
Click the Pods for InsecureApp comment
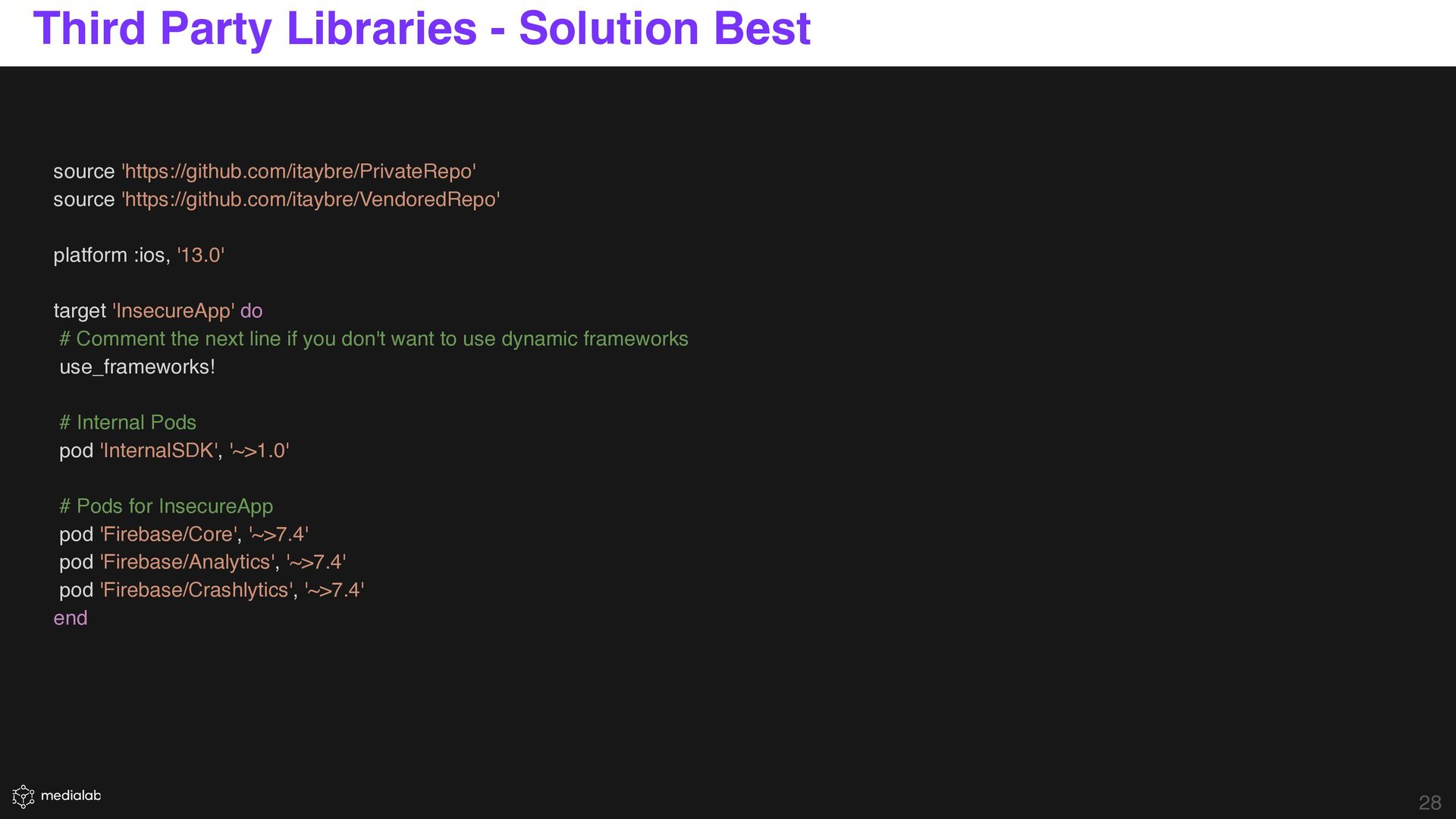(x=166, y=507)
